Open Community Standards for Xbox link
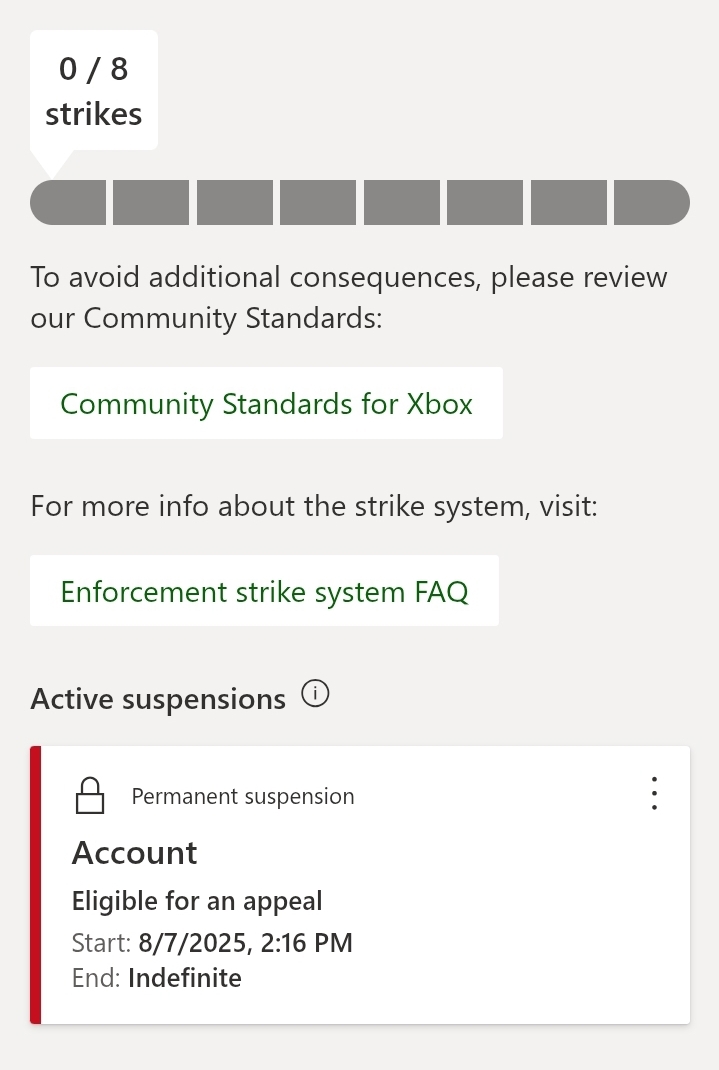This screenshot has width=719, height=1070. coord(266,403)
